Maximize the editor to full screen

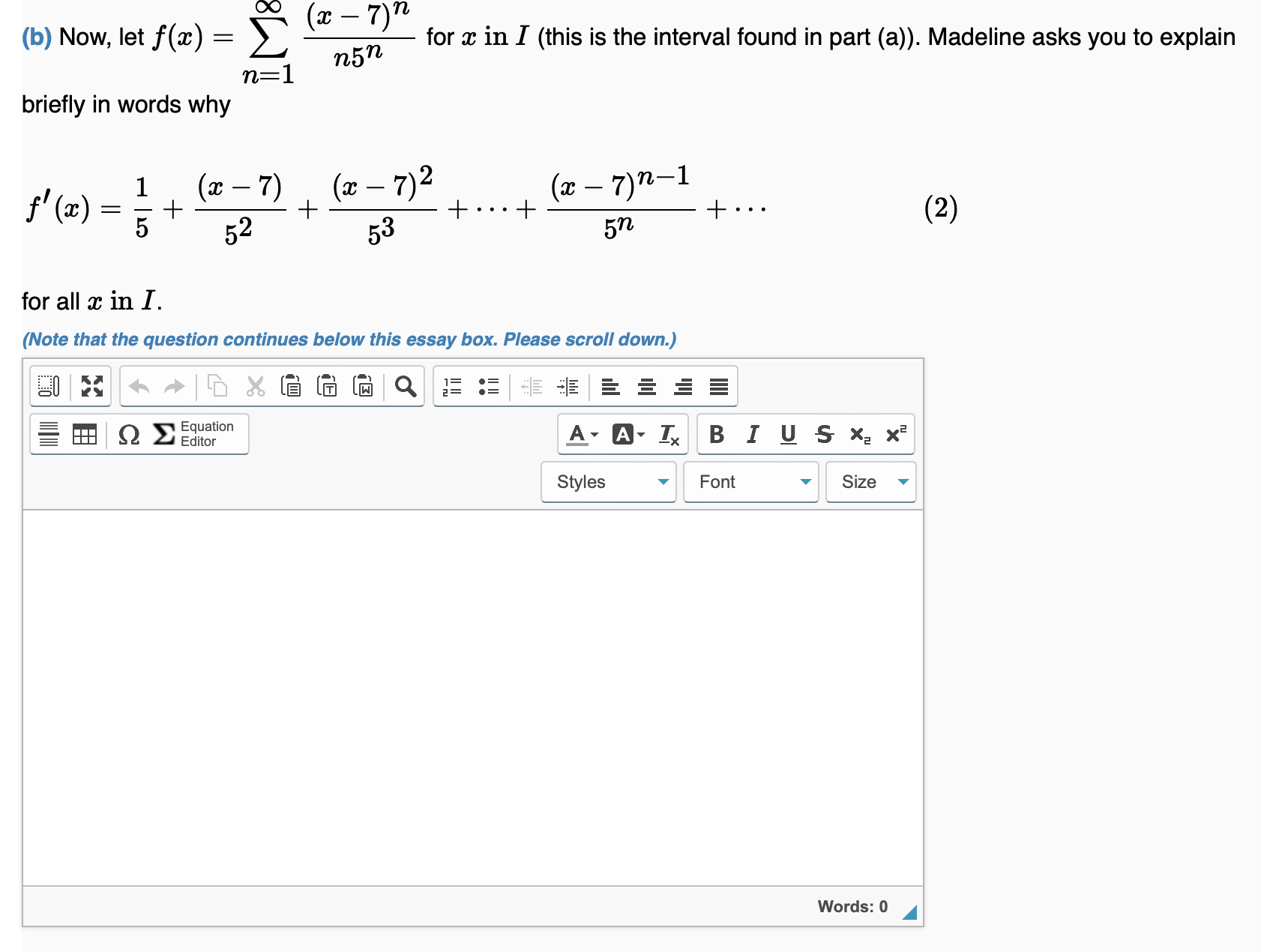93,387
